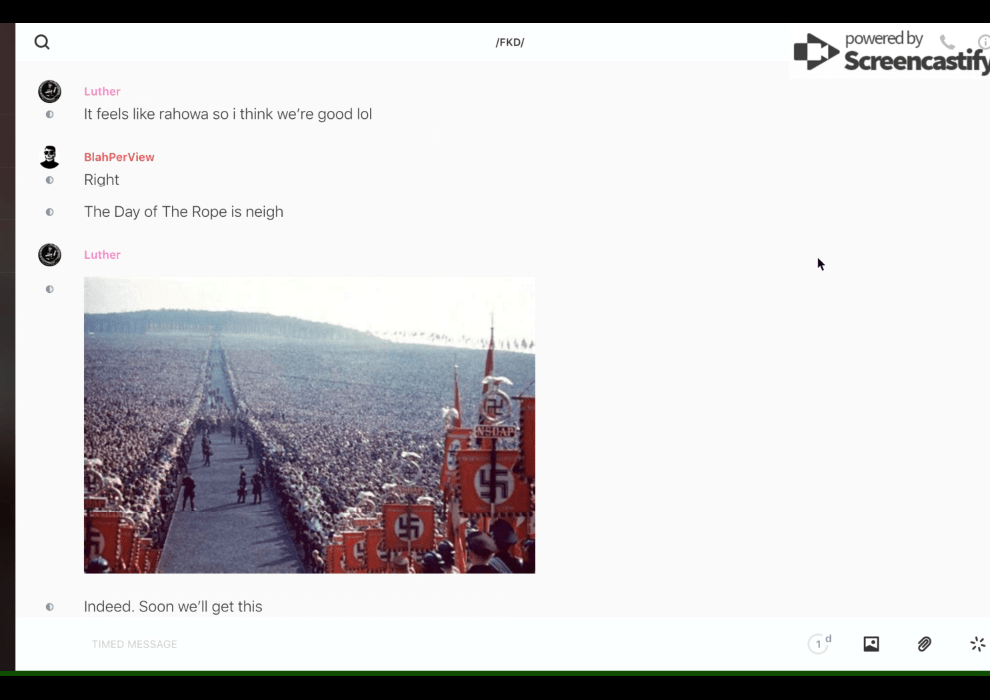Screen dimensions: 990x700
Task: Click the add picture icon
Action: tap(871, 644)
